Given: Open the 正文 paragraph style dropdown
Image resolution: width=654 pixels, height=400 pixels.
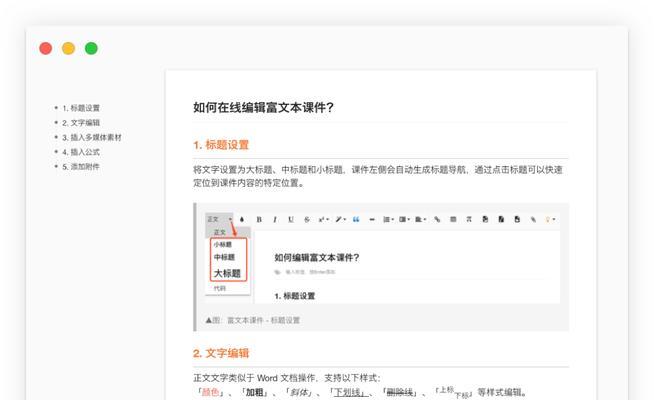Looking at the screenshot, I should (x=219, y=219).
